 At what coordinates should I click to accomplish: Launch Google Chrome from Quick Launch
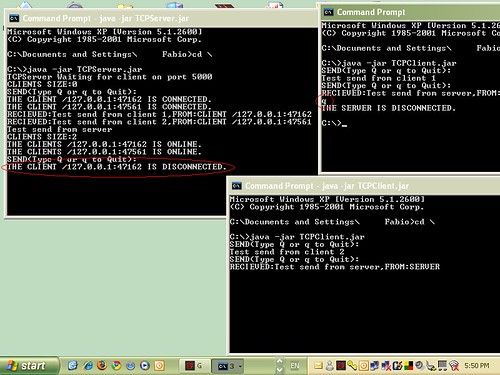[116, 366]
